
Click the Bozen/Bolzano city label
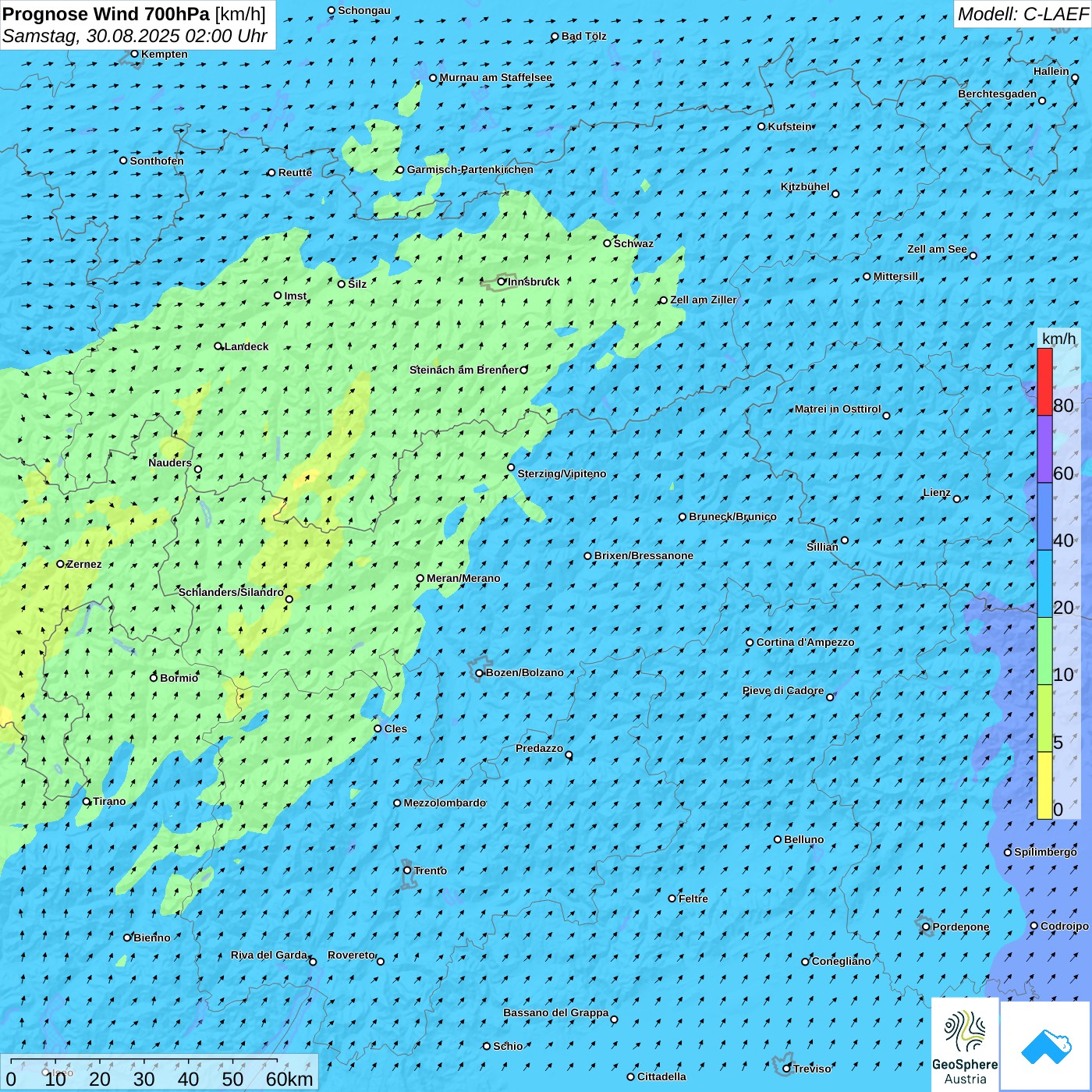point(525,672)
